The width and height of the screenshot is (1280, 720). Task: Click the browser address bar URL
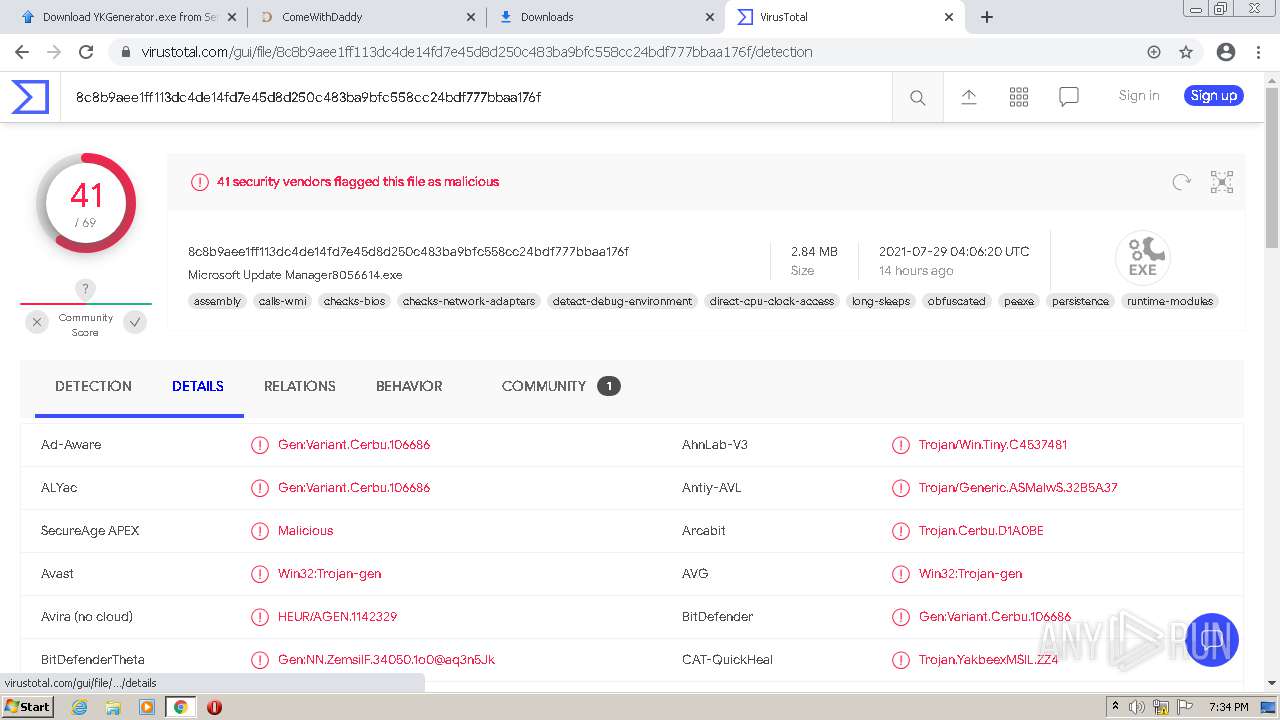477,52
